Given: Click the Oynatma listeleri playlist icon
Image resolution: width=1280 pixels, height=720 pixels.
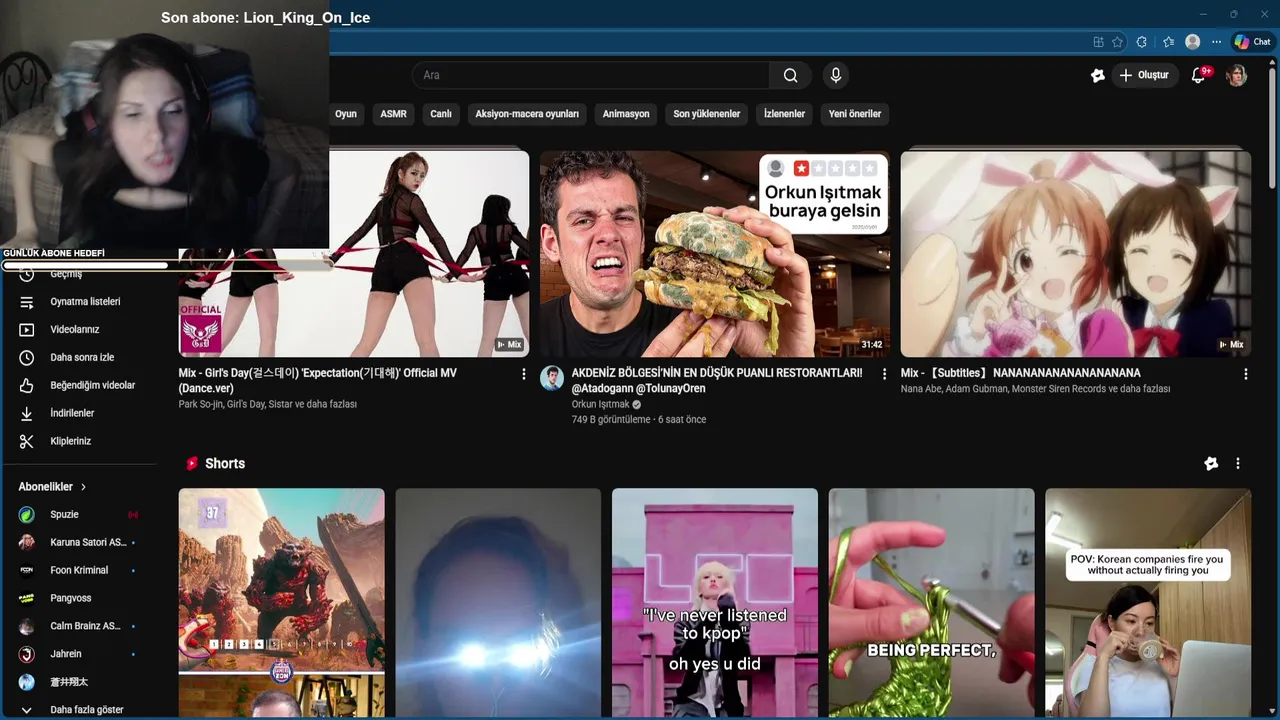Looking at the screenshot, I should coord(27,301).
